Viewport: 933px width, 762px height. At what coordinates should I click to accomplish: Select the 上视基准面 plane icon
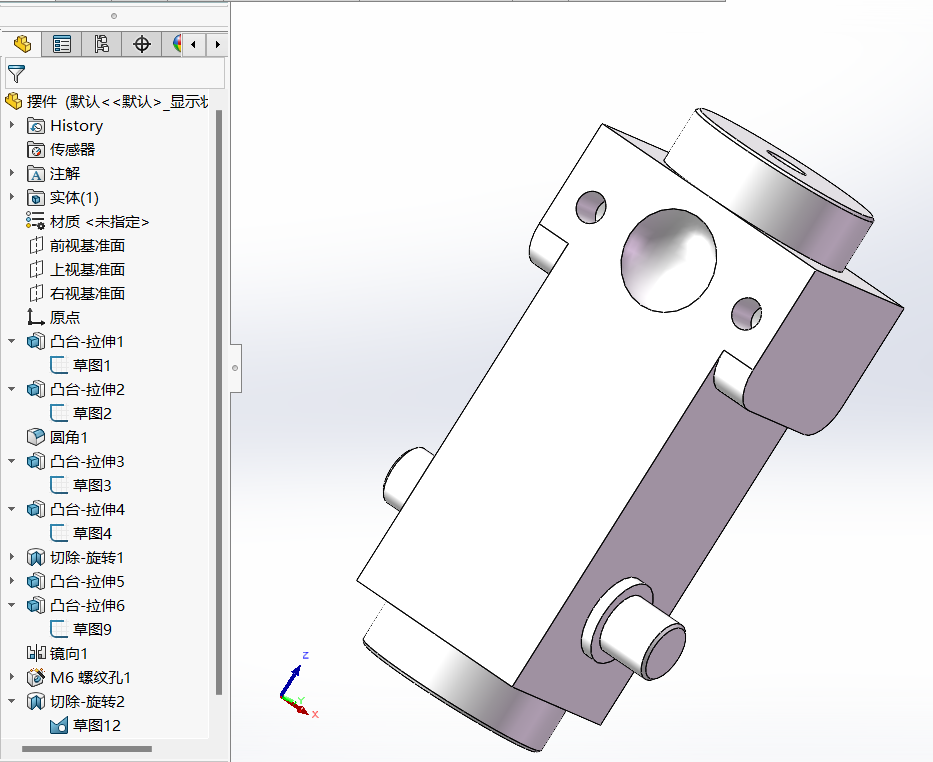[36, 269]
